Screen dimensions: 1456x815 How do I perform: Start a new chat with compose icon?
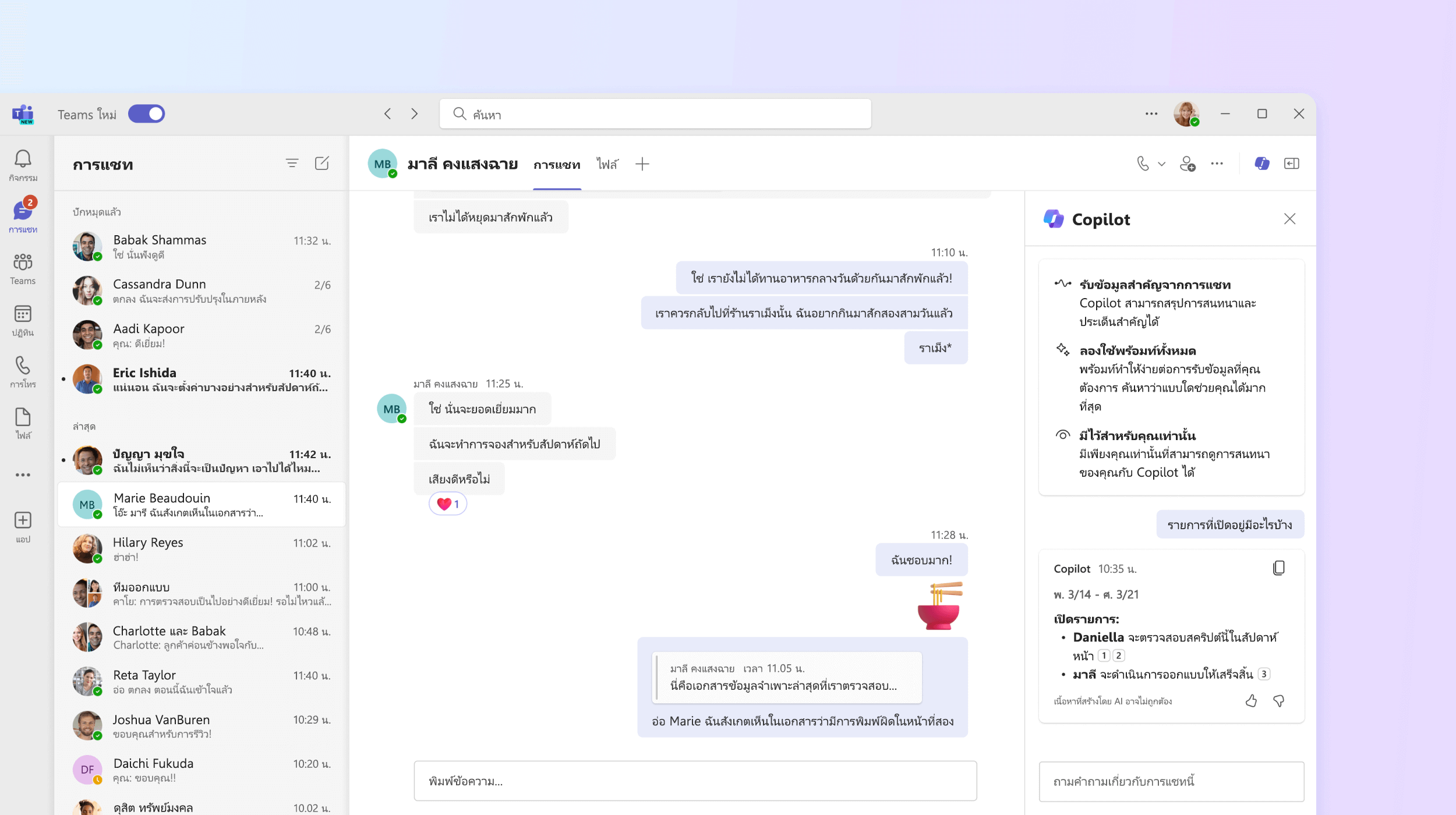tap(322, 164)
